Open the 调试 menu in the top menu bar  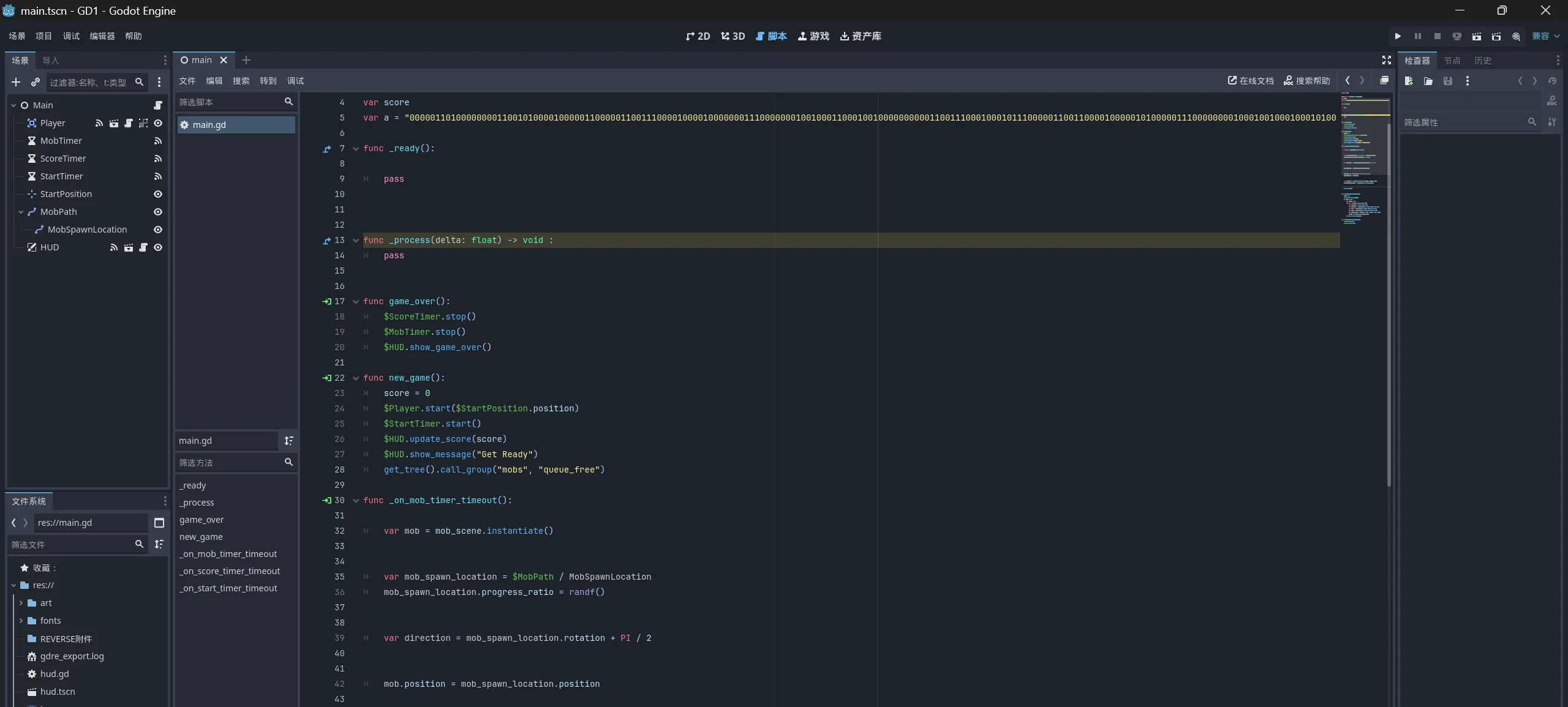71,36
